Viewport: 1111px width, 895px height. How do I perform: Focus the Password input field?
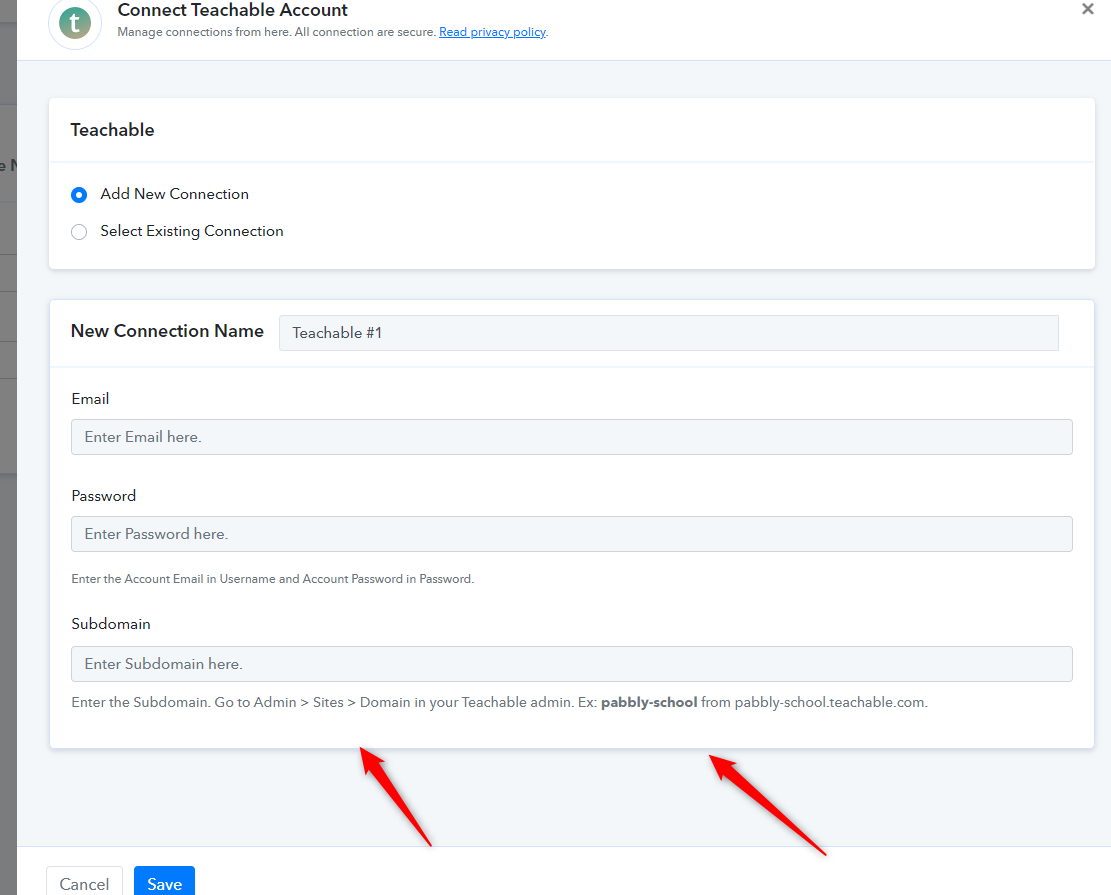click(571, 534)
